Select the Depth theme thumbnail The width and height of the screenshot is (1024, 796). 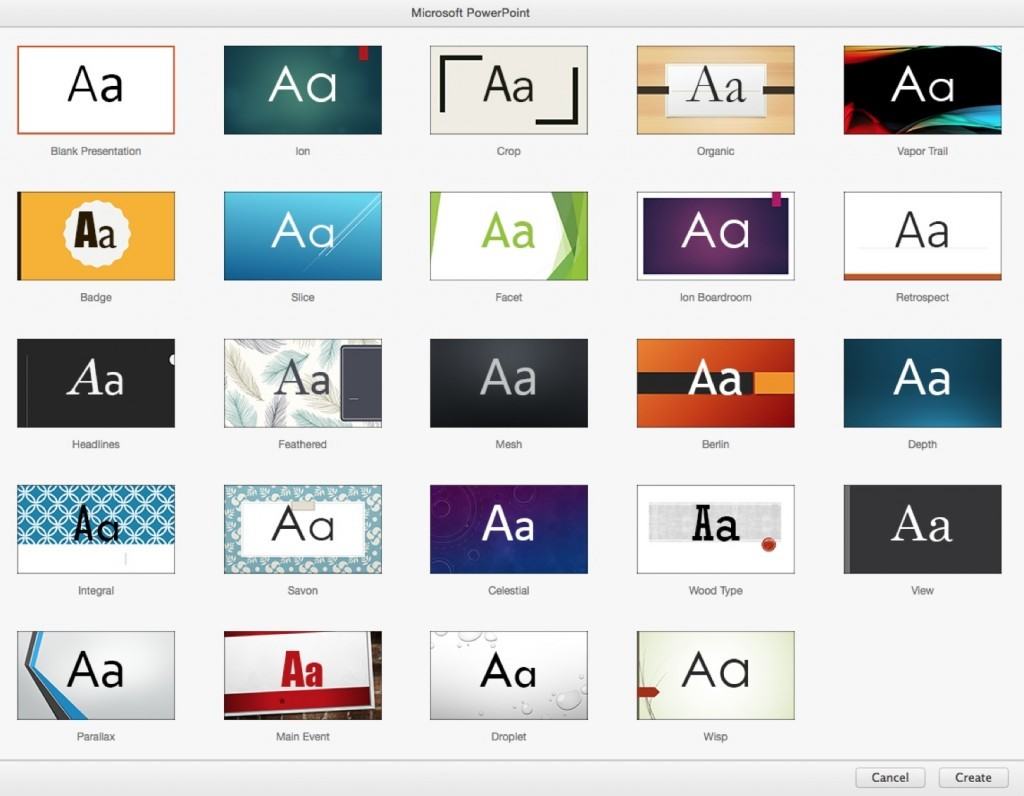click(x=922, y=383)
